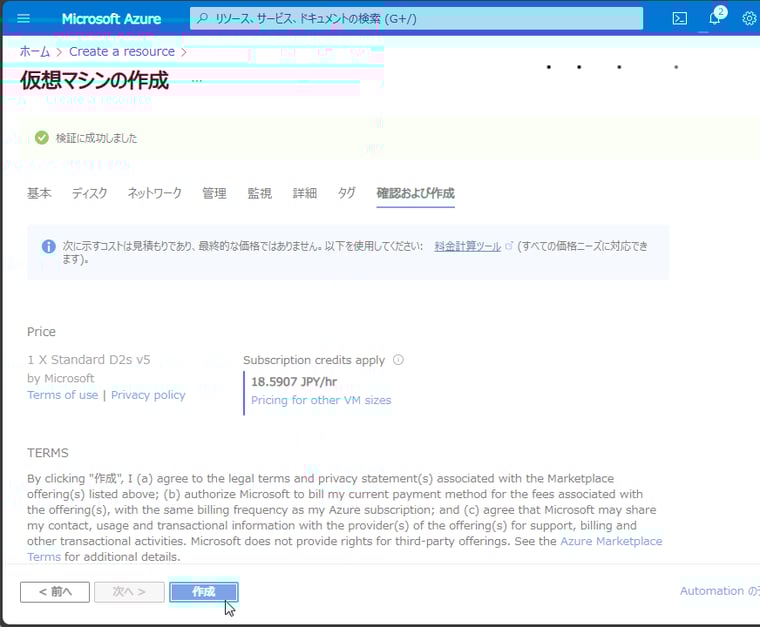Viewport: 760px width, 627px height.
Task: Switch to the 詳細 tab
Action: [305, 193]
